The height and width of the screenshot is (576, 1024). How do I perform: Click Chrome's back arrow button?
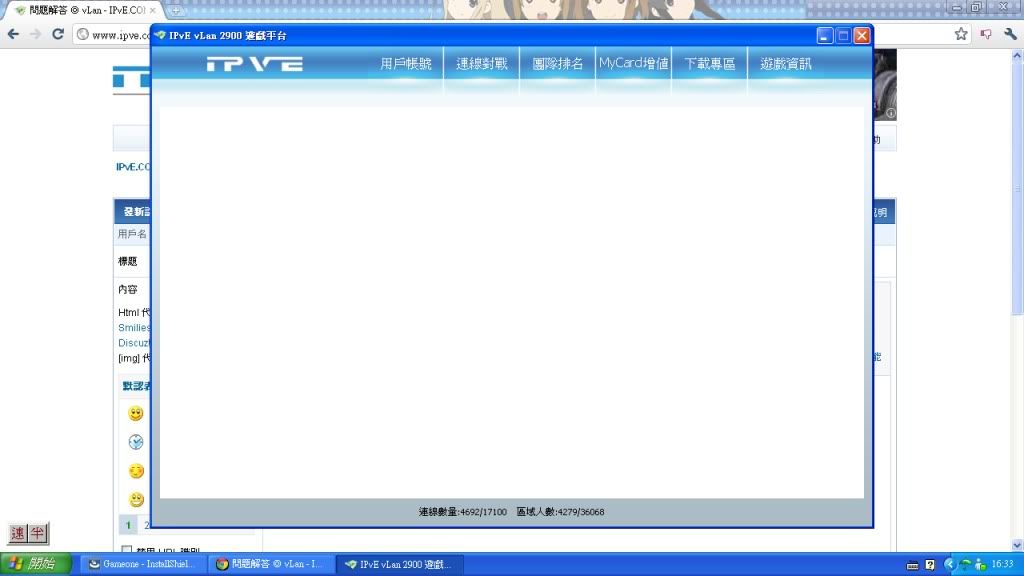point(13,34)
